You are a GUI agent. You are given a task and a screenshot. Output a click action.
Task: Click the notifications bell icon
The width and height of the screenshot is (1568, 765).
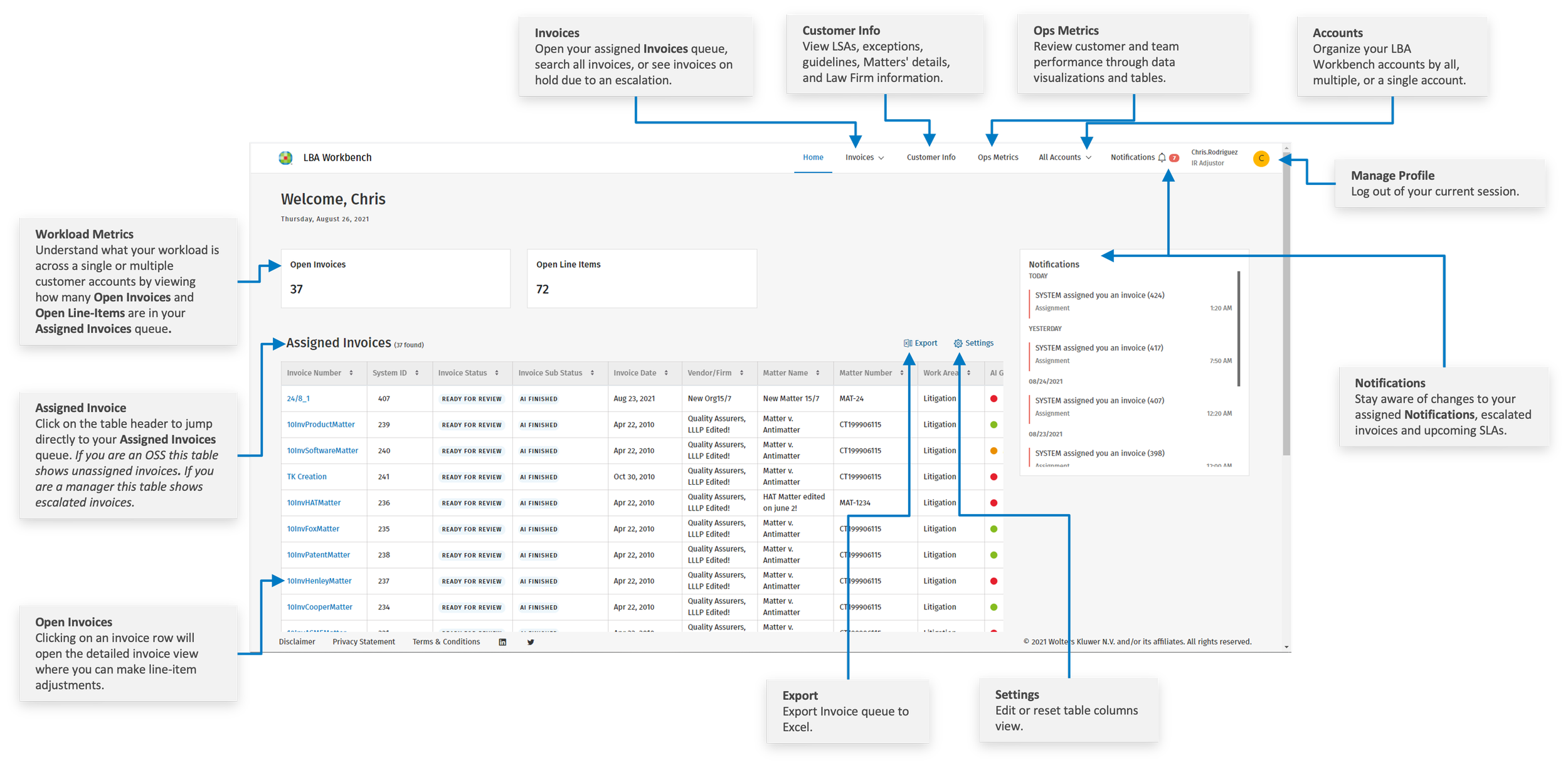pyautogui.click(x=1162, y=158)
